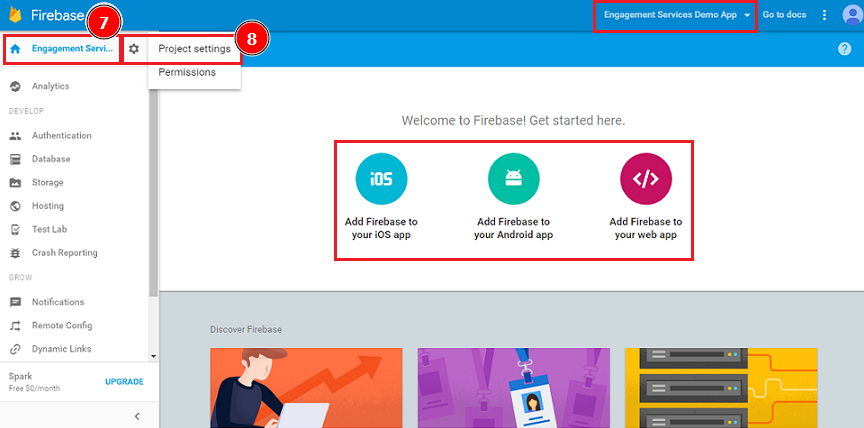The height and width of the screenshot is (428, 864).
Task: Open the settings gear icon
Action: (x=134, y=48)
